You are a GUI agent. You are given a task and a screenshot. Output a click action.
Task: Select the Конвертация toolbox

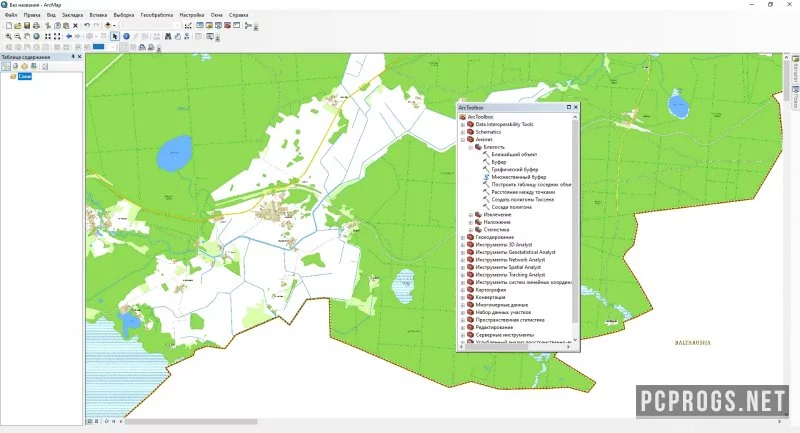tap(490, 297)
